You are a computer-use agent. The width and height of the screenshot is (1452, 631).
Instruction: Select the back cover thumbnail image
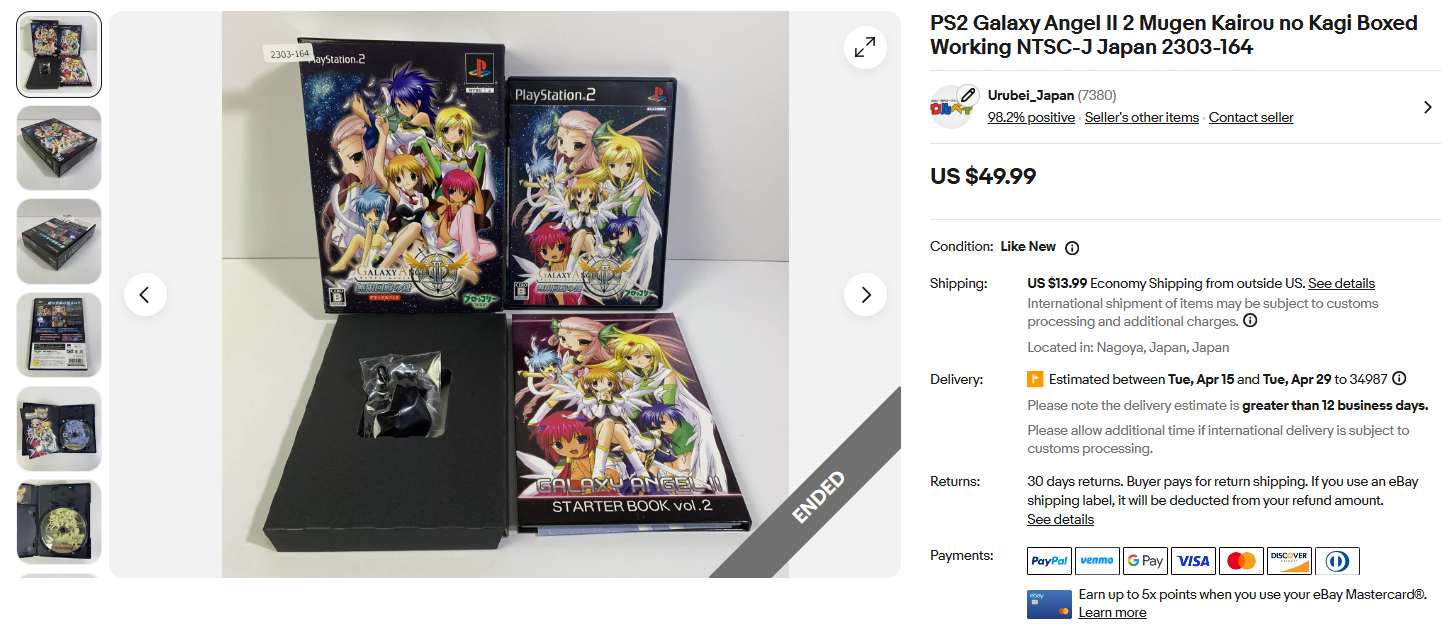(59, 335)
